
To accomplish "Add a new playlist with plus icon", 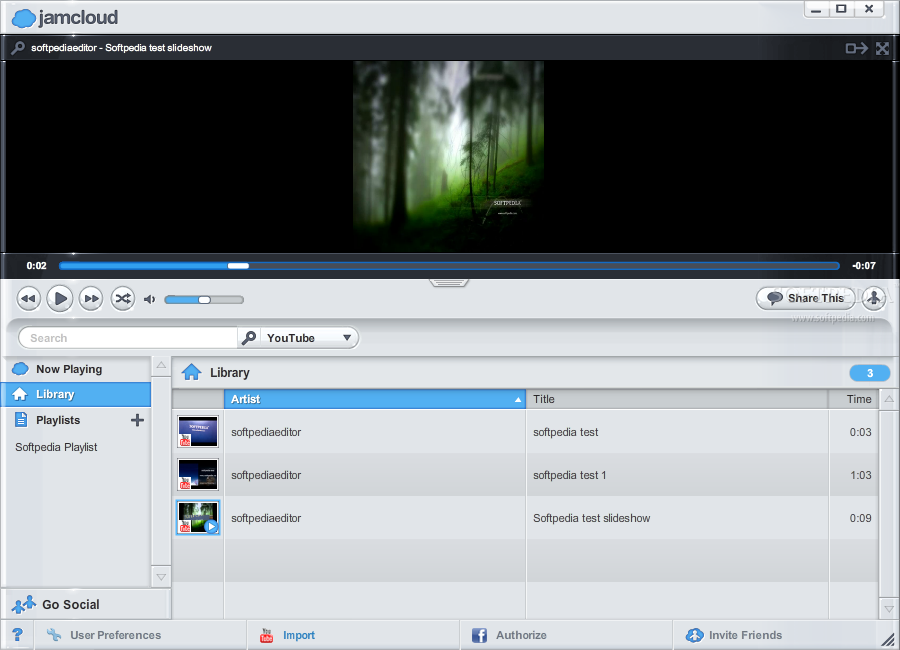I will click(x=137, y=420).
